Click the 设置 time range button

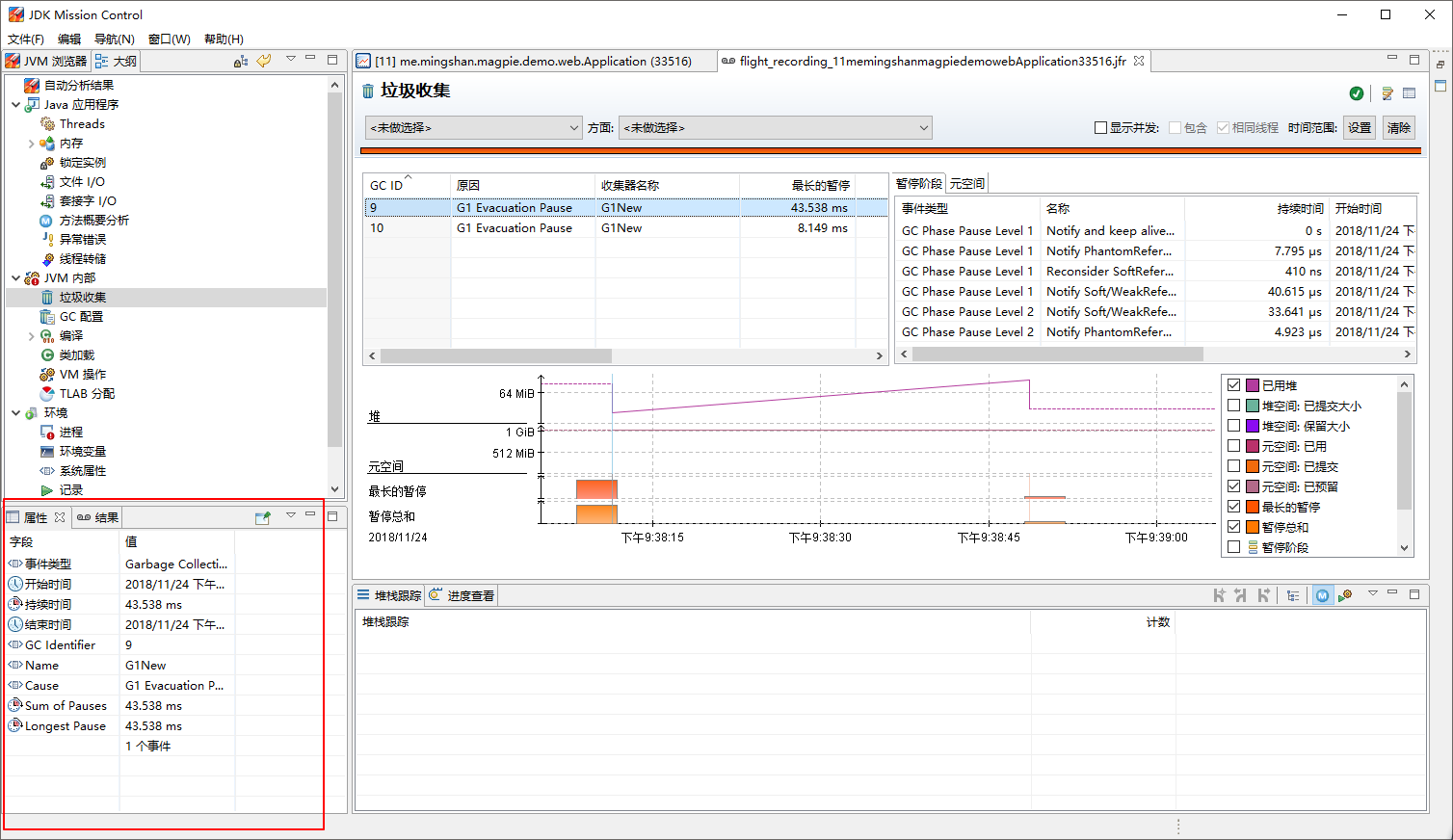point(1360,127)
